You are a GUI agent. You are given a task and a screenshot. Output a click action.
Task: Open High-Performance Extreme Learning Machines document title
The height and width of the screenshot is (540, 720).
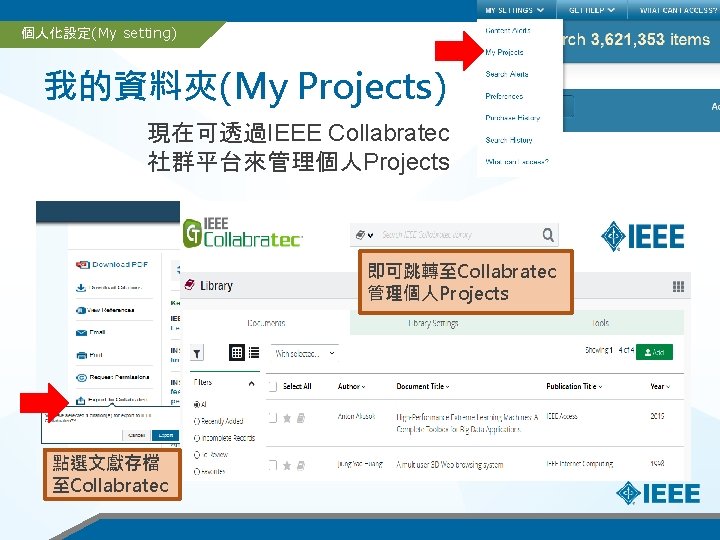click(x=467, y=423)
